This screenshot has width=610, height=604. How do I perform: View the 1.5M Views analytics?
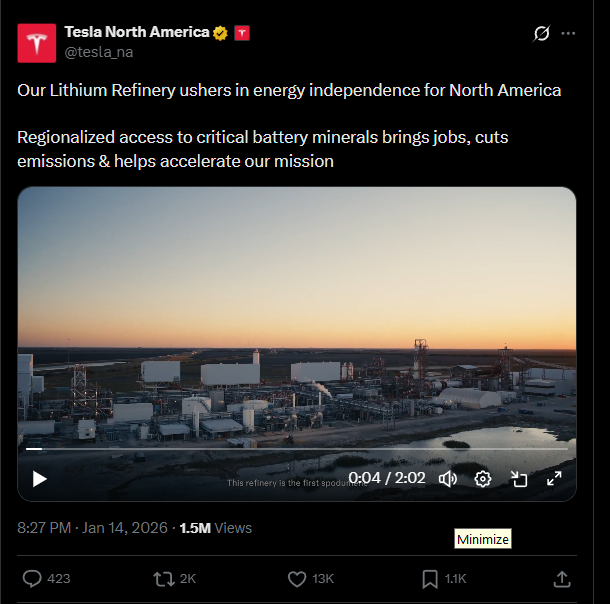tap(216, 527)
